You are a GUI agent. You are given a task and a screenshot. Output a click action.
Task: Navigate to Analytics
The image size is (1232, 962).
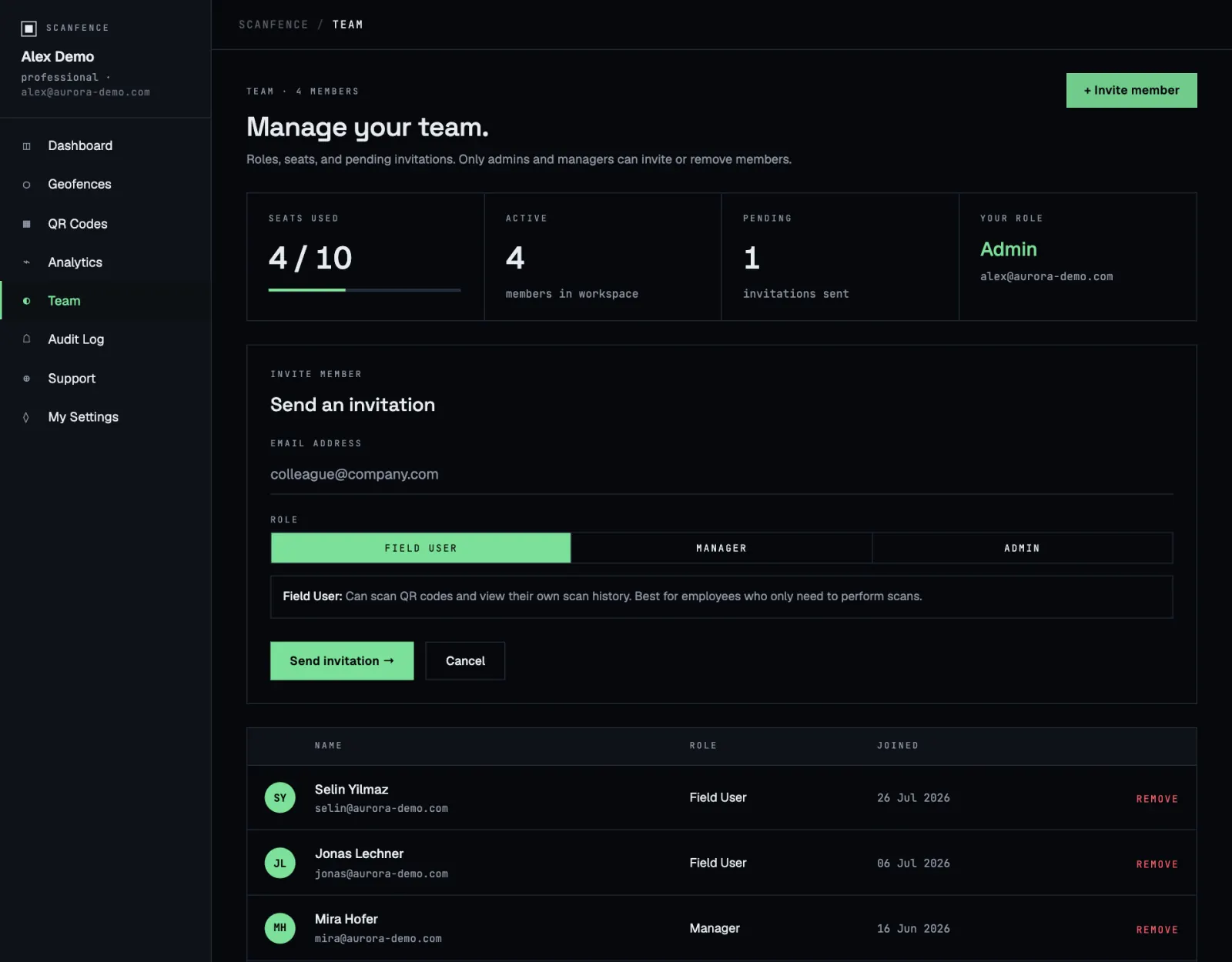[105, 262]
